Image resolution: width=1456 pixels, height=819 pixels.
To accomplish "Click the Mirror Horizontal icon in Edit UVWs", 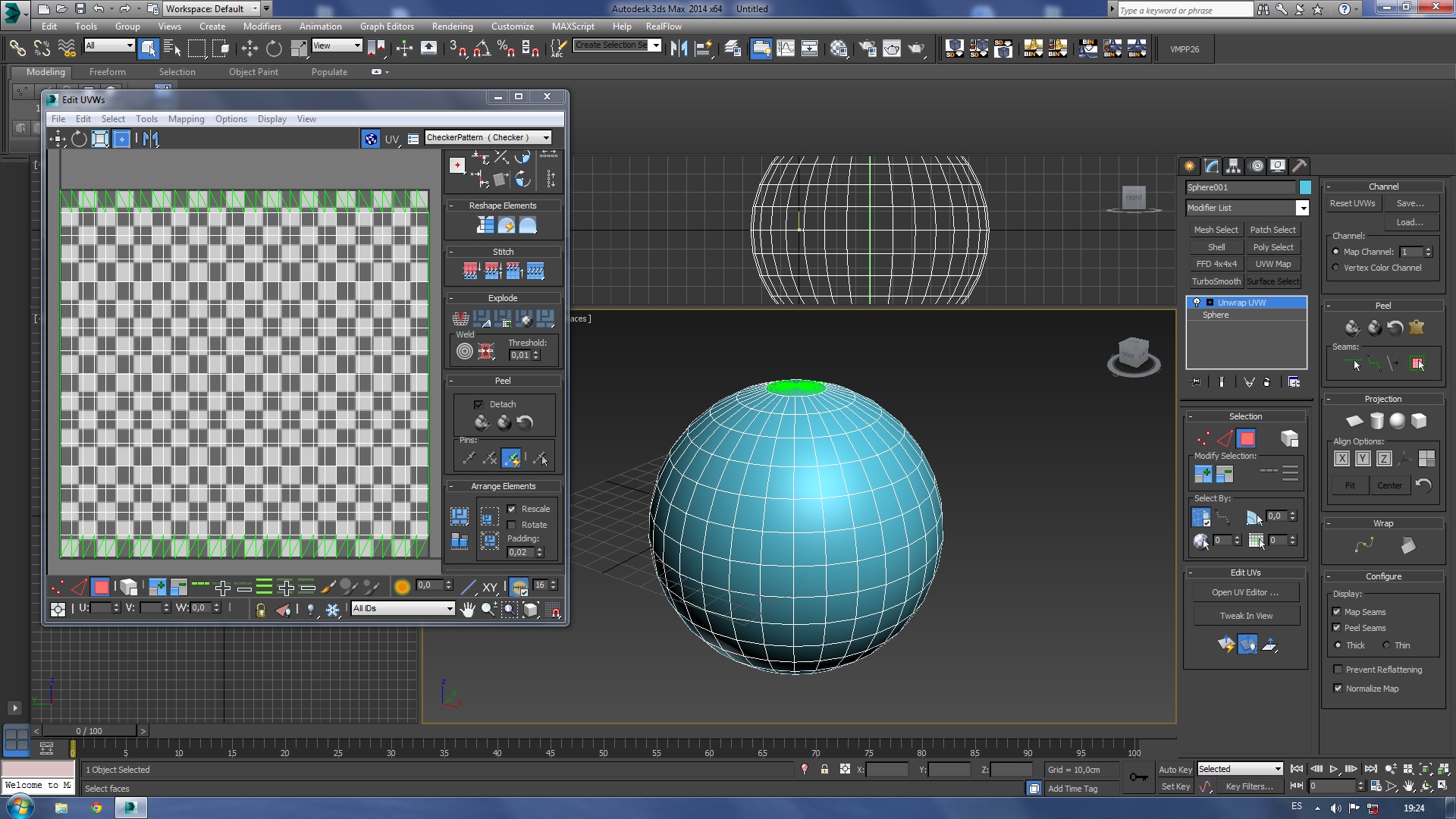I will 151,139.
